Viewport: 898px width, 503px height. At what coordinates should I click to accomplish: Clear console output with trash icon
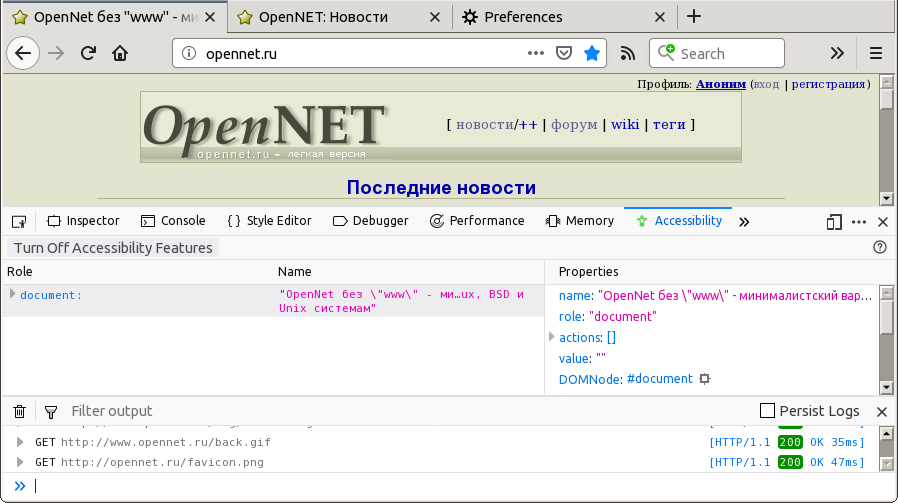coord(19,411)
